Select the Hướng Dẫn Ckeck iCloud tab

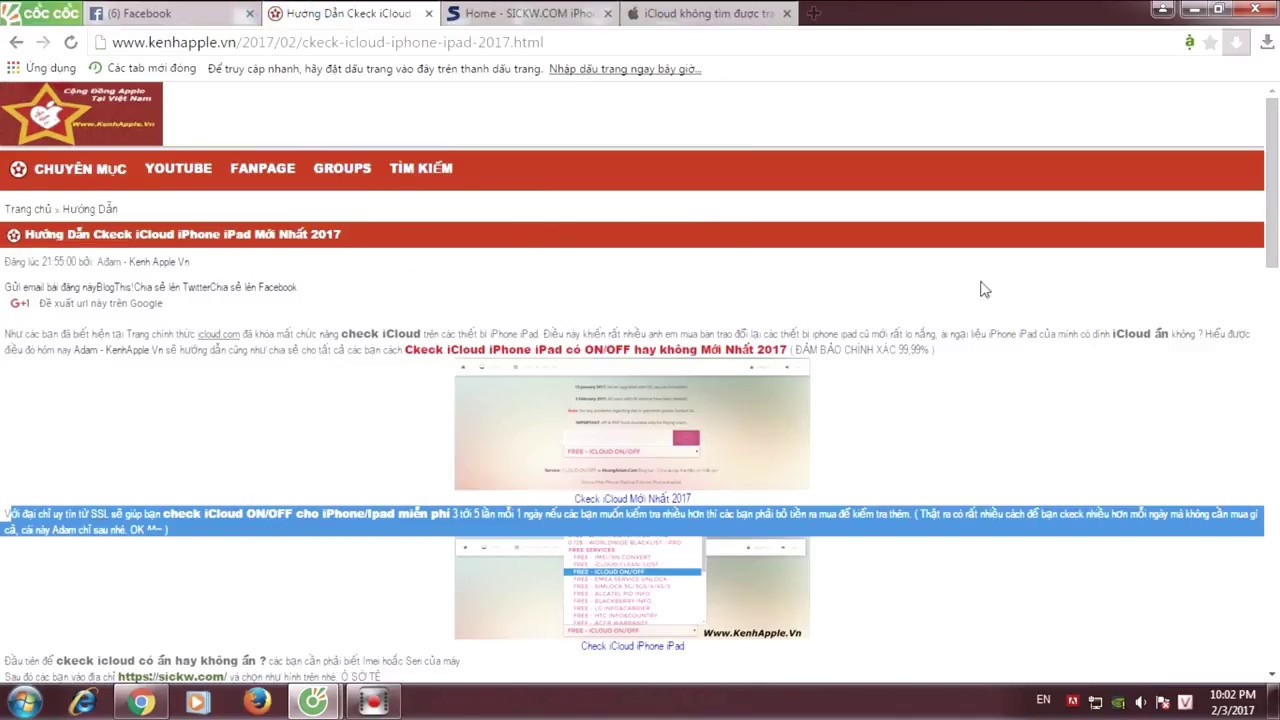348,13
